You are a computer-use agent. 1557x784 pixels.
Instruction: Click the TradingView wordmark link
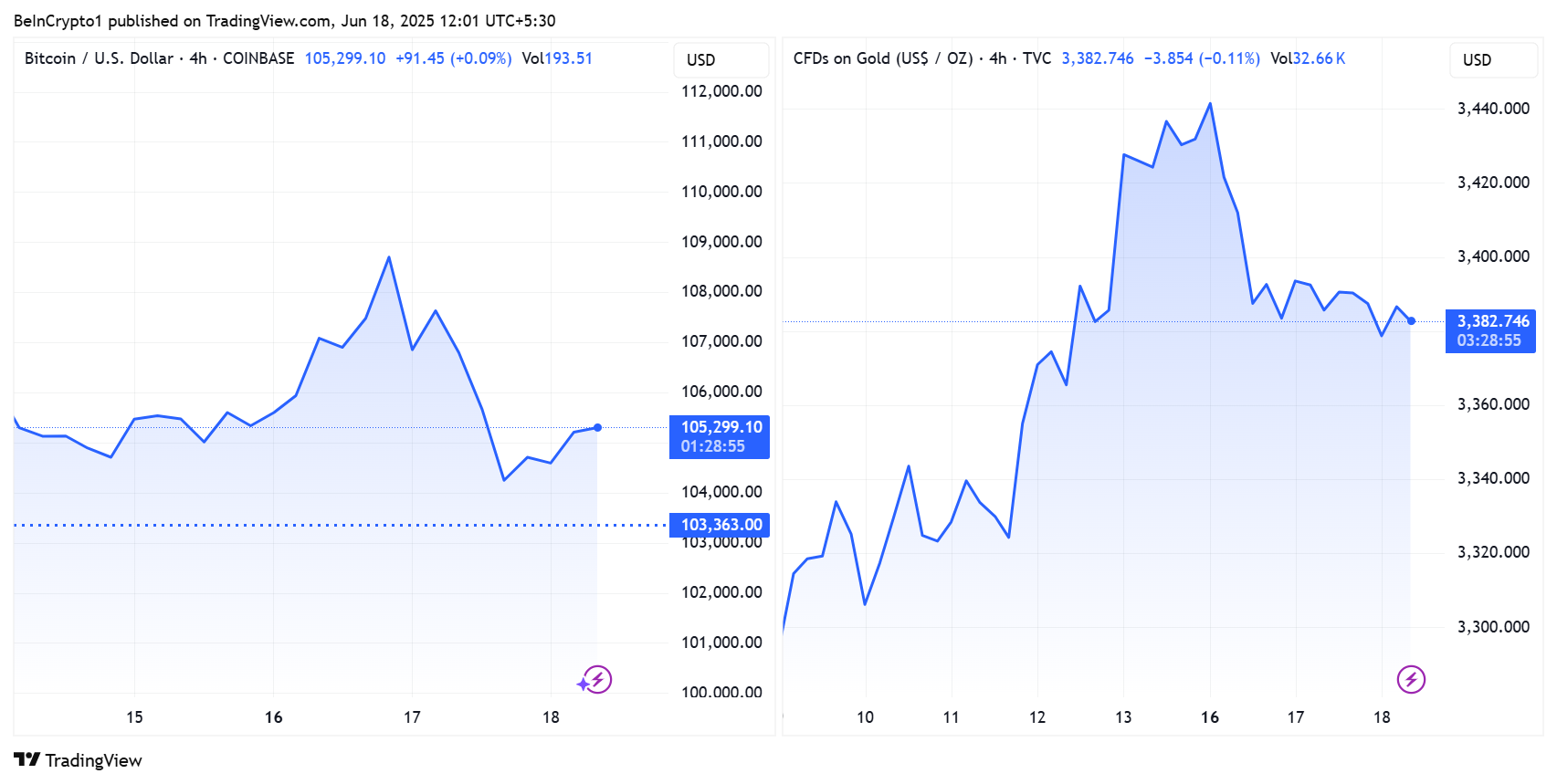pyautogui.click(x=93, y=760)
